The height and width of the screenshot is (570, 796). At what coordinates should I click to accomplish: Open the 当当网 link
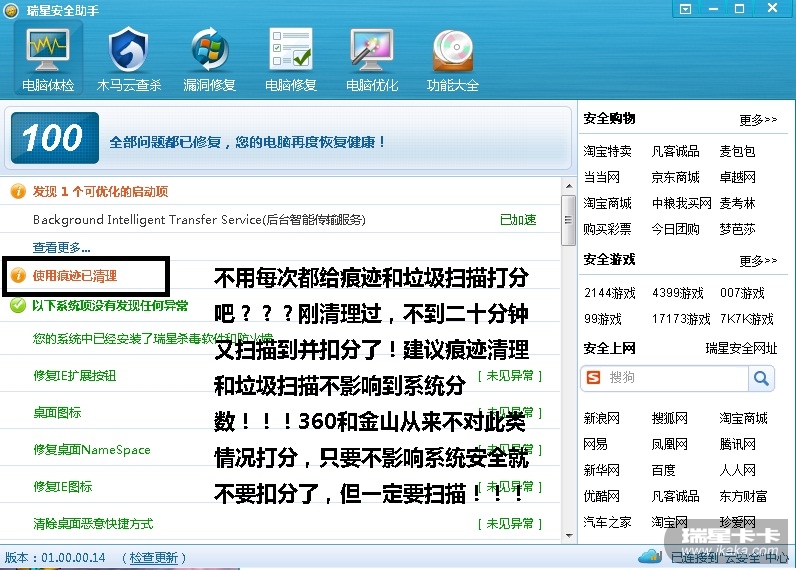point(602,177)
